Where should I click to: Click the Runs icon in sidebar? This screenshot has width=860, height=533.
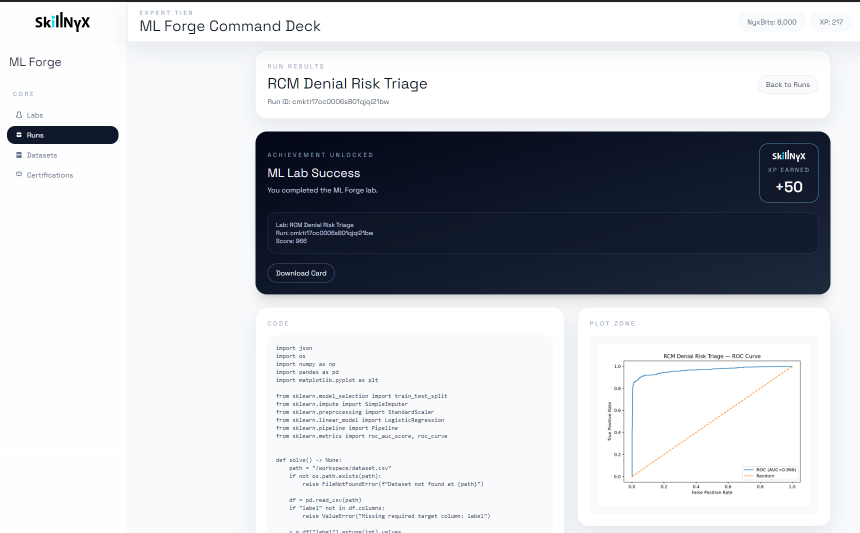(19, 135)
